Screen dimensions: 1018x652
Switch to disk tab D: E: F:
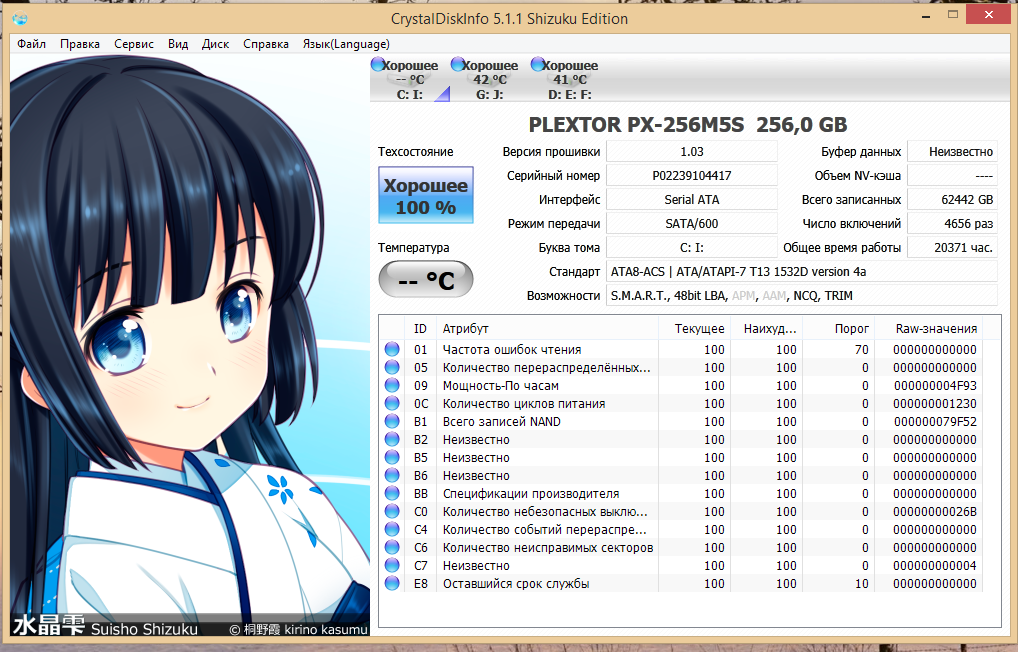click(x=569, y=79)
